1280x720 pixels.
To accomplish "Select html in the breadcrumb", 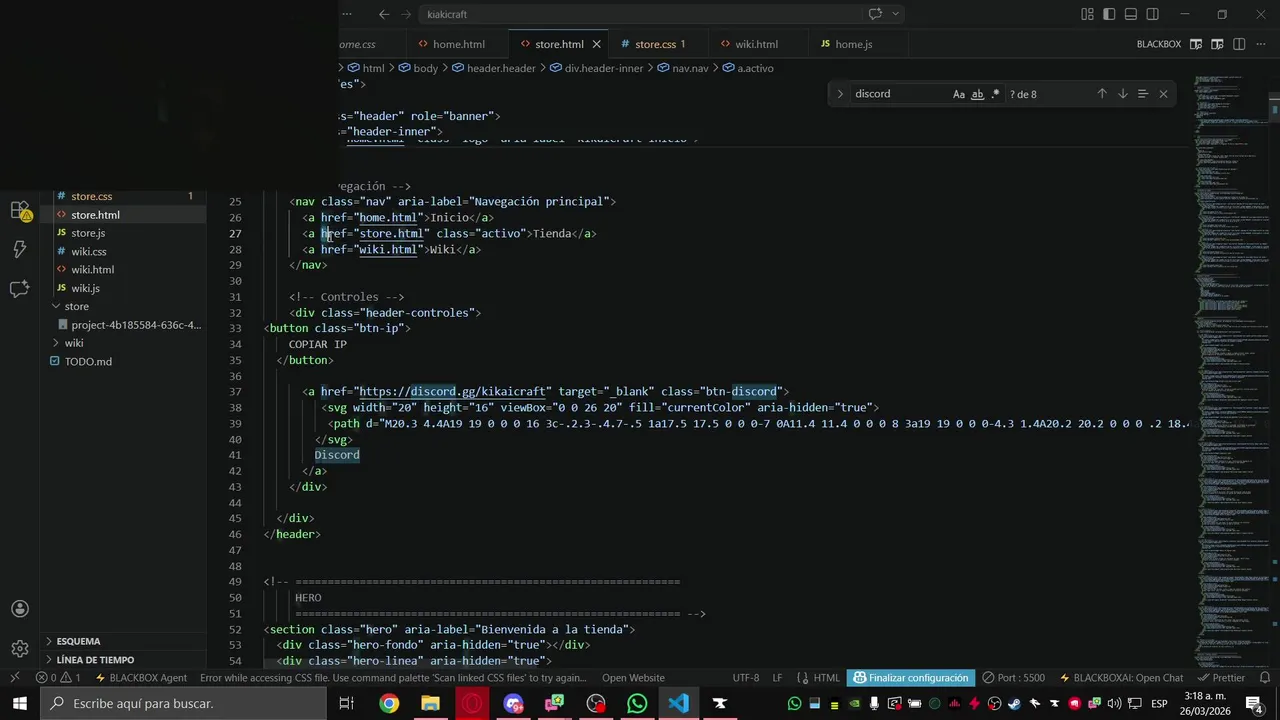I will point(373,68).
